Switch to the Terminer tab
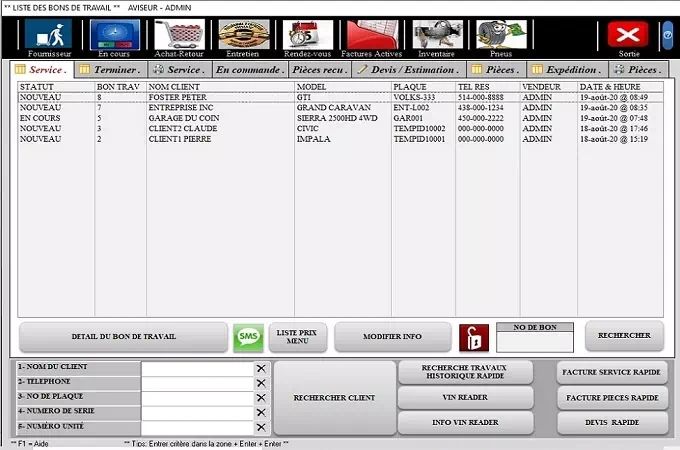This screenshot has height=450, width=680. 110,70
